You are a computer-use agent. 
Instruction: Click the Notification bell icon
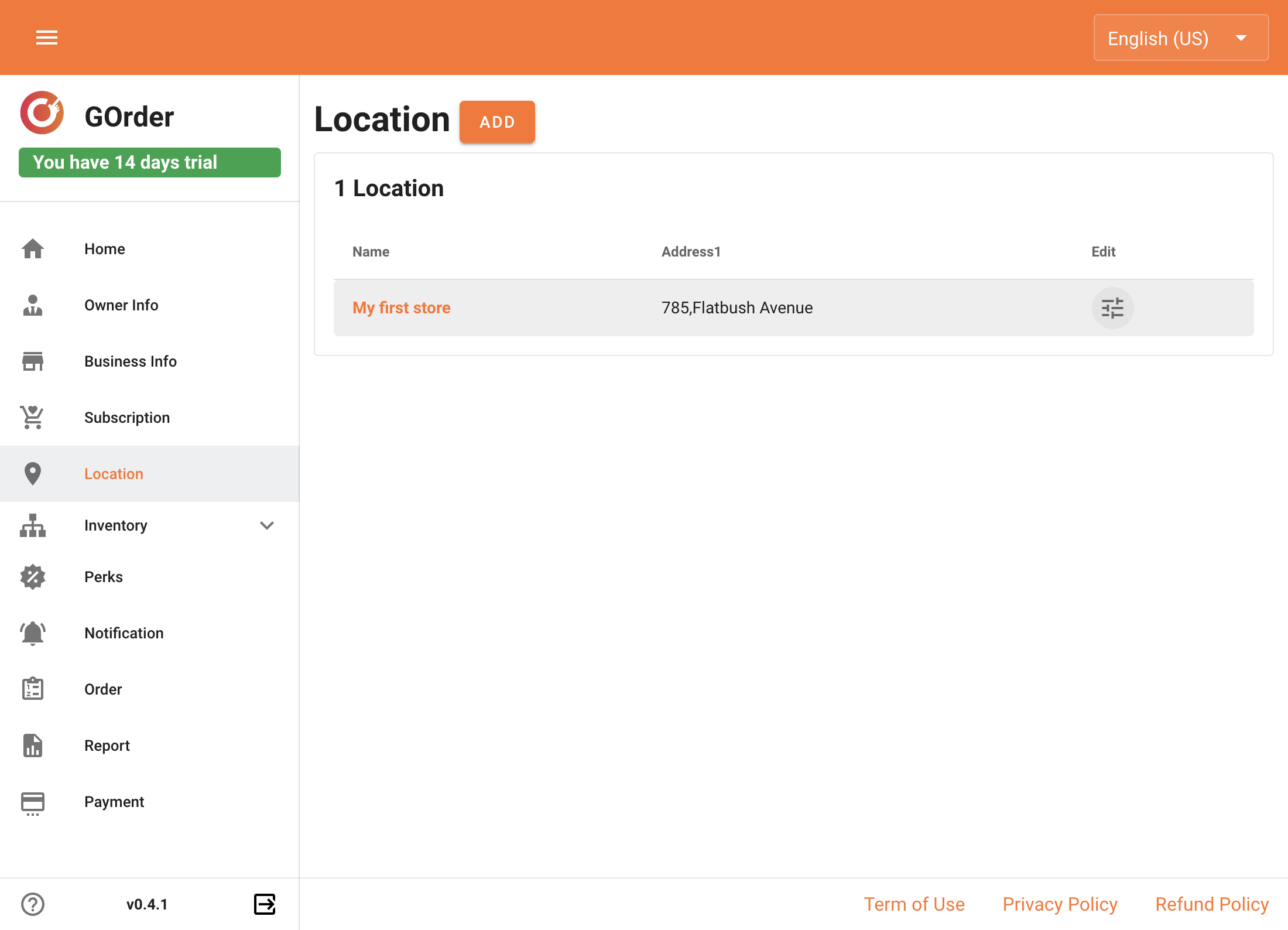[x=33, y=633]
